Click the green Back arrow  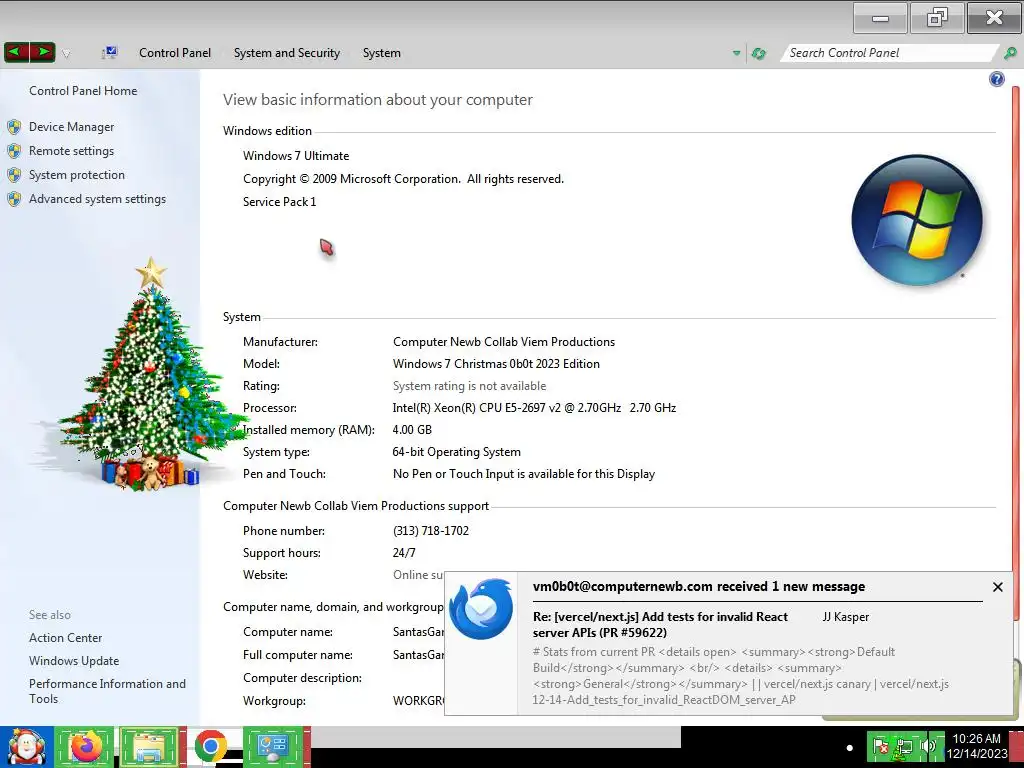[17, 52]
